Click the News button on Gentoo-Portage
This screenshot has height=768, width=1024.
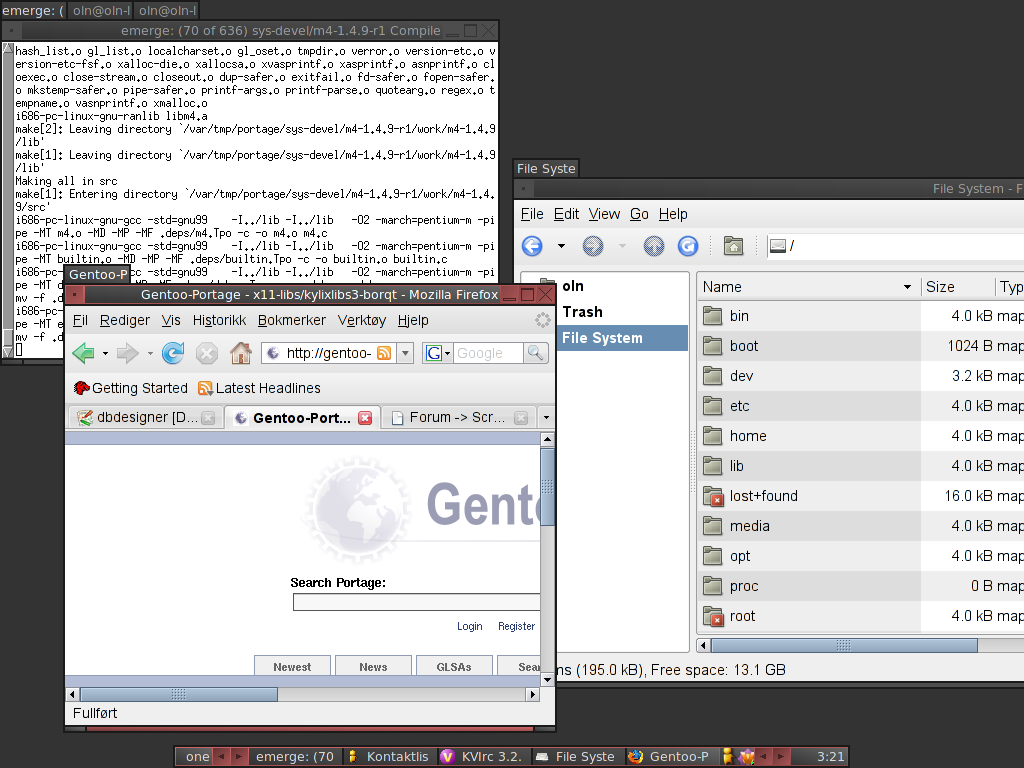tap(373, 667)
